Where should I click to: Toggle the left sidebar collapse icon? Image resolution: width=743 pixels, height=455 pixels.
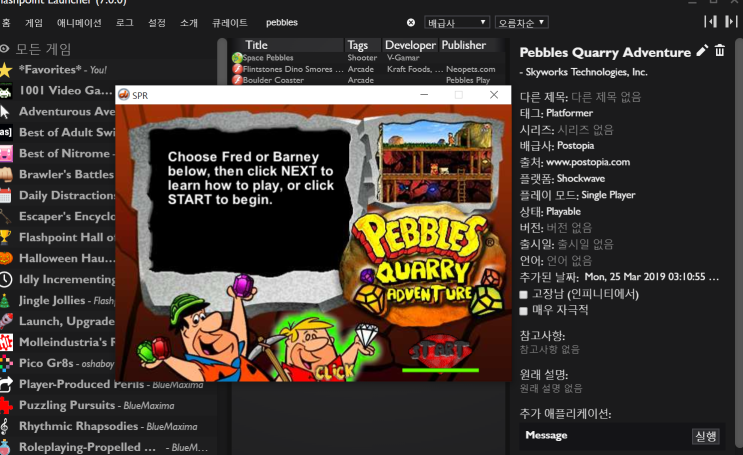tap(710, 21)
